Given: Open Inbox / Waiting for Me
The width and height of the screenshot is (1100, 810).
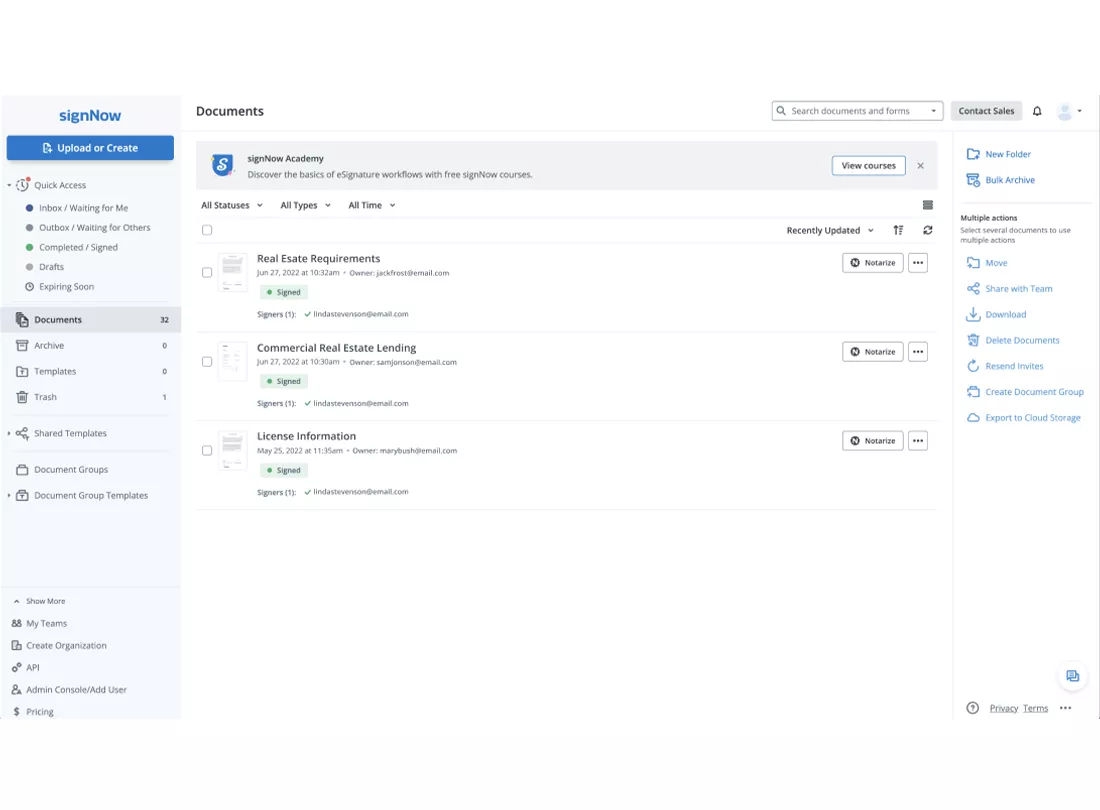Looking at the screenshot, I should pos(83,208).
